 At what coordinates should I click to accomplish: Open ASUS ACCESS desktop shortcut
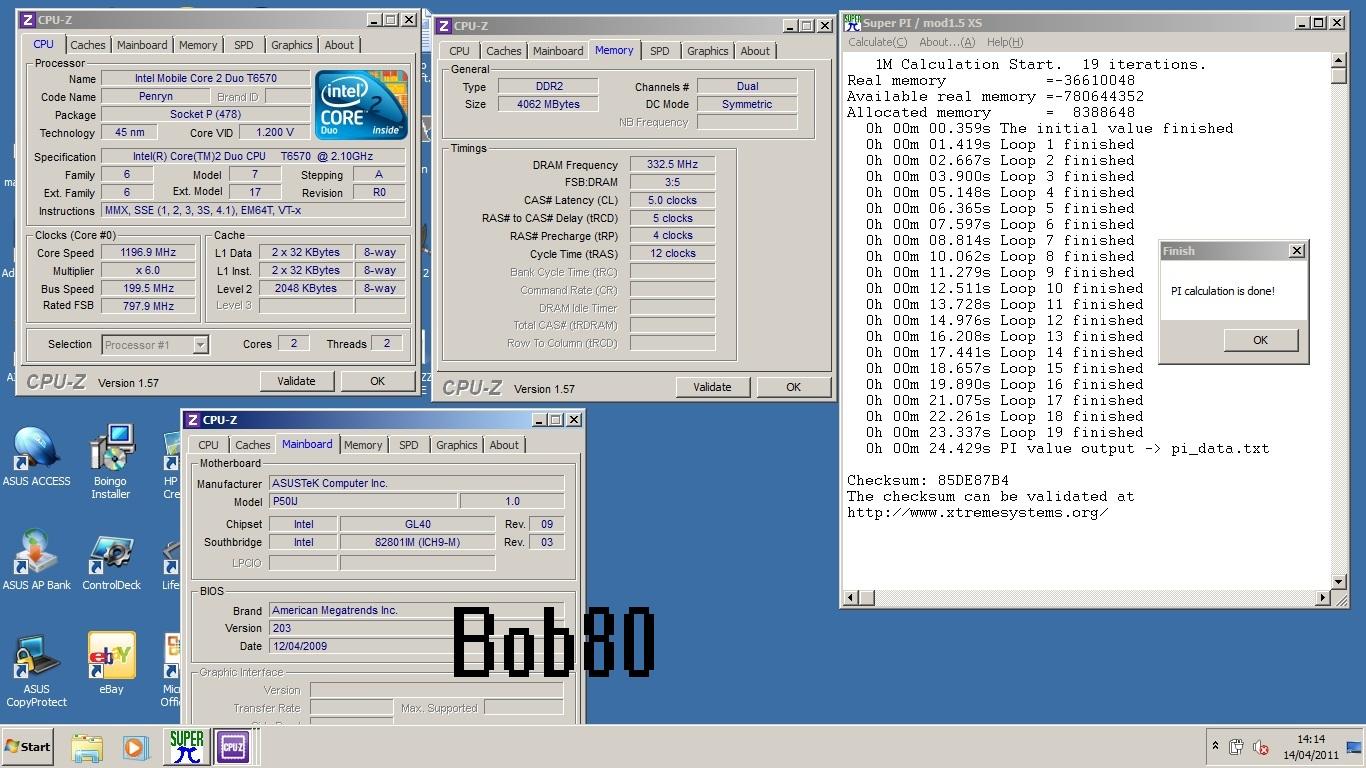click(36, 457)
